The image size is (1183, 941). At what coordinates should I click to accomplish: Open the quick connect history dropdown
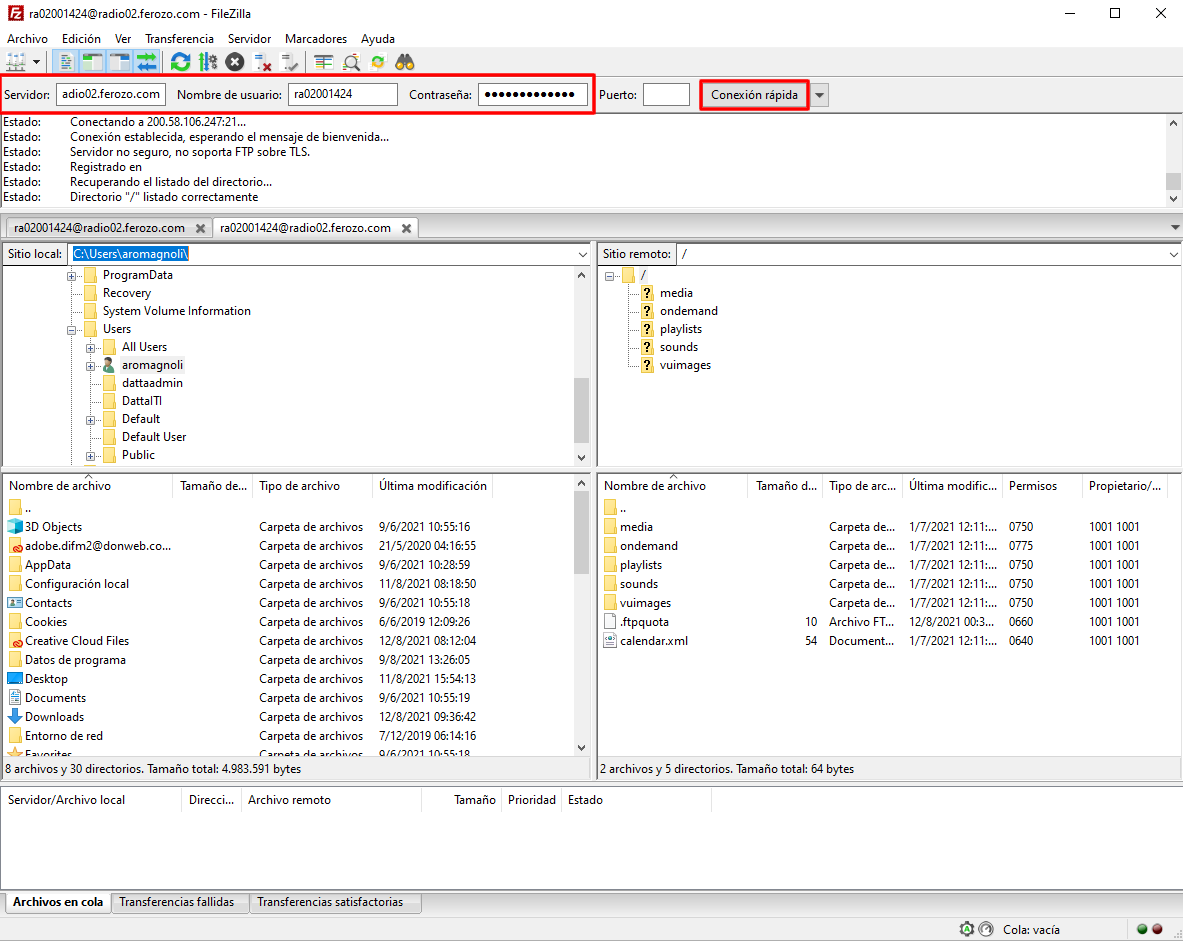(x=819, y=95)
